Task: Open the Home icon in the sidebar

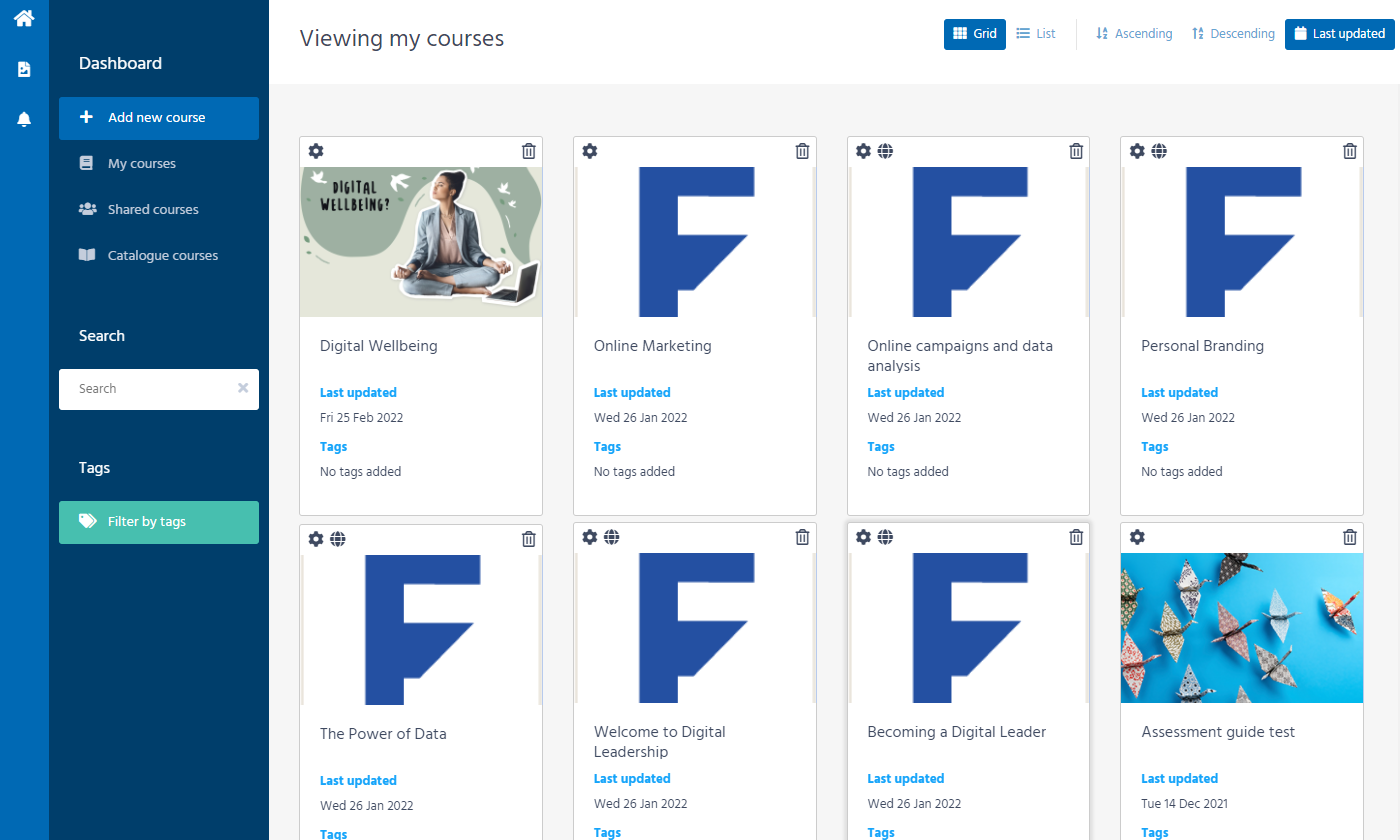Action: point(22,17)
